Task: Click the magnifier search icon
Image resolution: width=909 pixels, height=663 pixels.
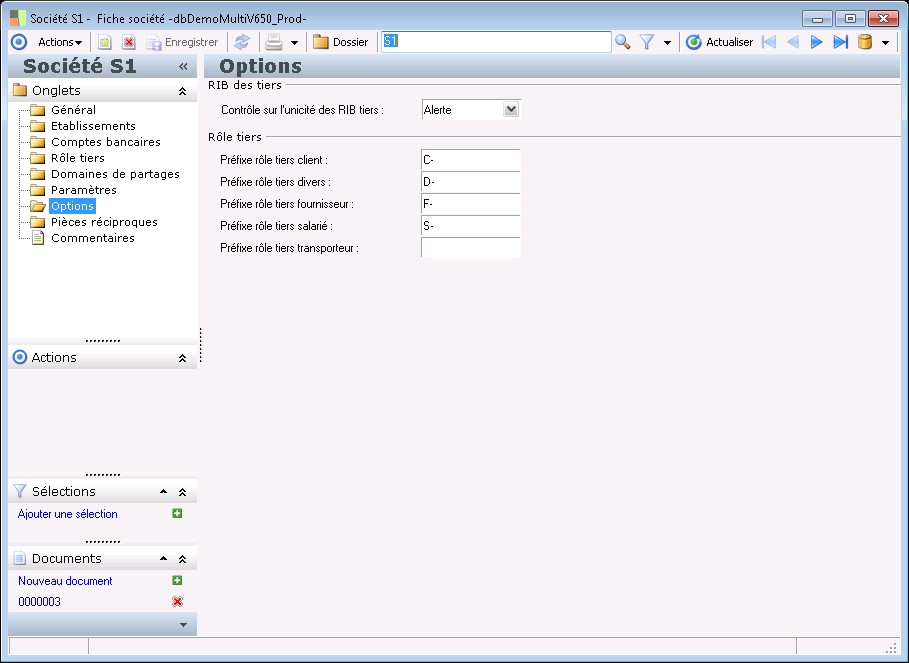Action: [x=623, y=42]
